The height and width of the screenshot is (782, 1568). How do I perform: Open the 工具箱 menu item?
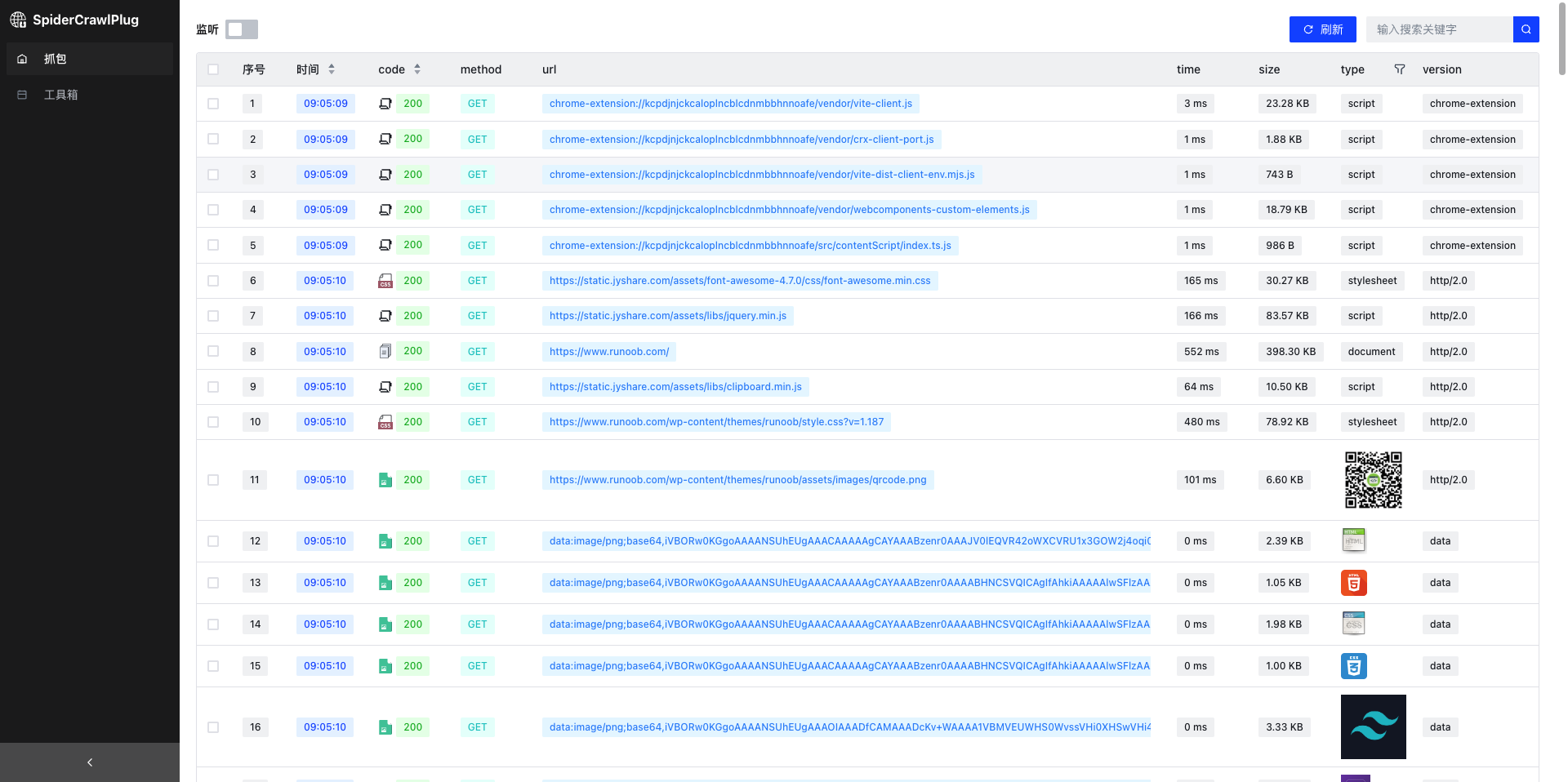(x=60, y=95)
